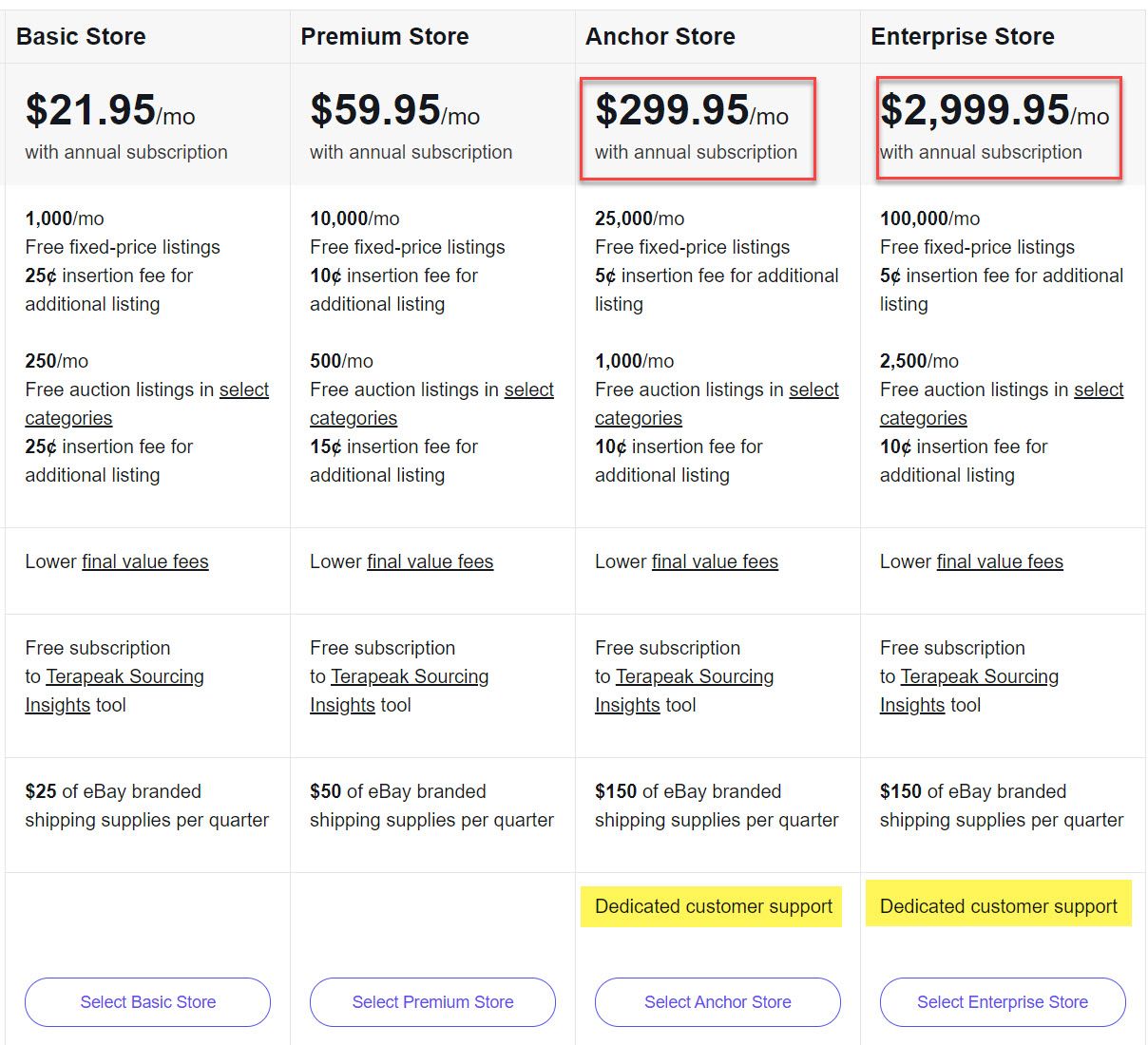Open final value fees link under Anchor Store
This screenshot has width=1148, height=1045.
pos(715,561)
